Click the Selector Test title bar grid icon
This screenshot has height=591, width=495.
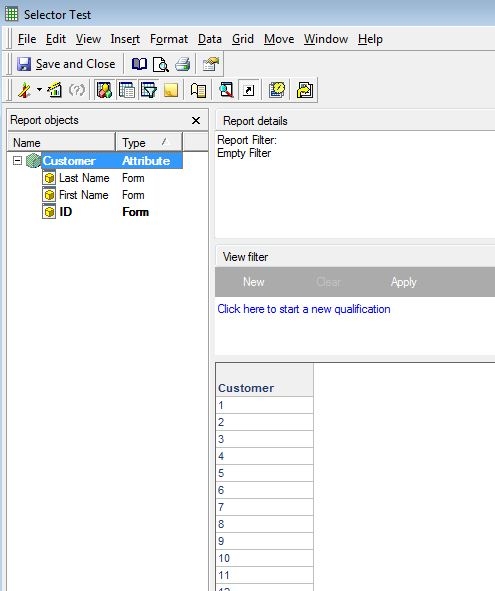coord(11,14)
